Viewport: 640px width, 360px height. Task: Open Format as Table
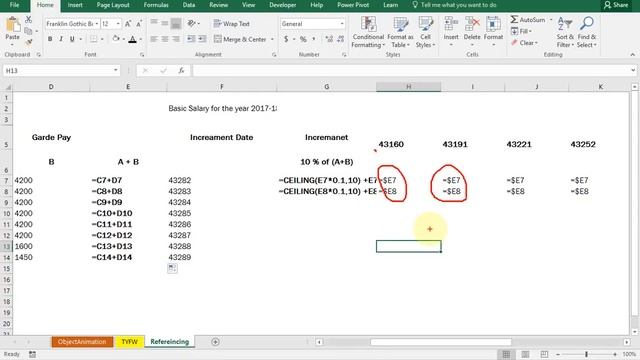(400, 33)
